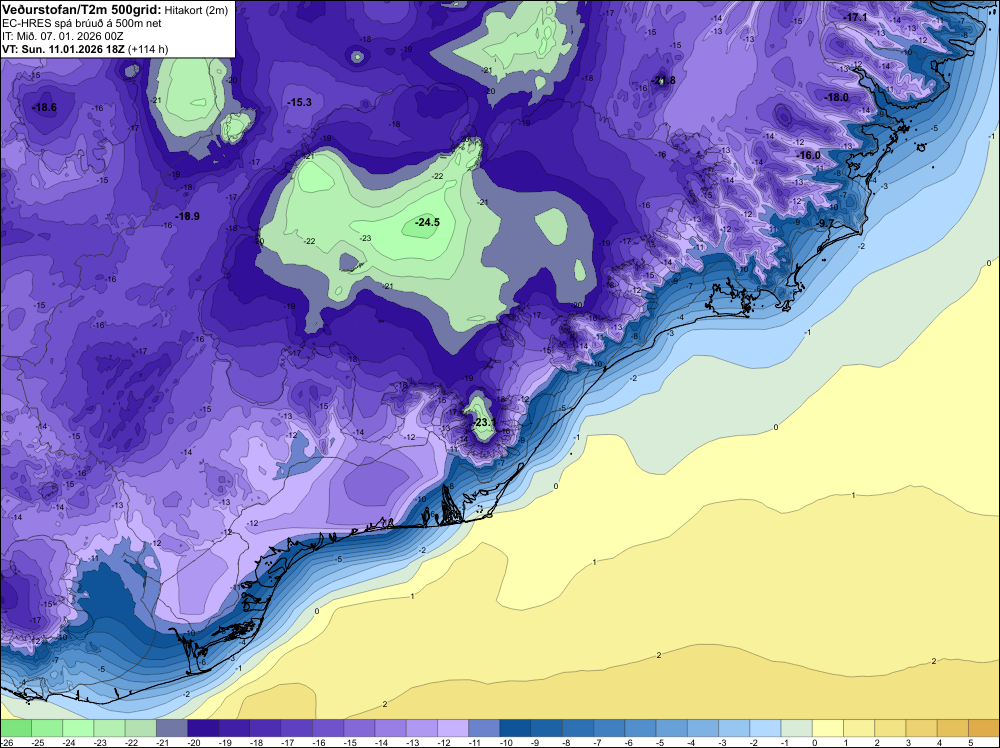
Task: Click the bold -21.8 temperature label
Action: [663, 80]
